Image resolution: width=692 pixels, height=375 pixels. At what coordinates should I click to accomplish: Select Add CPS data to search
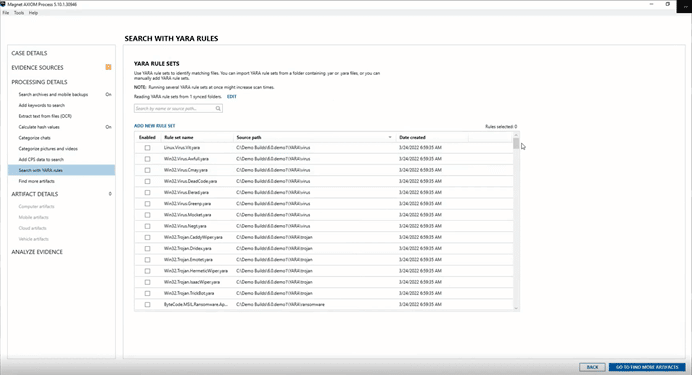click(x=41, y=159)
